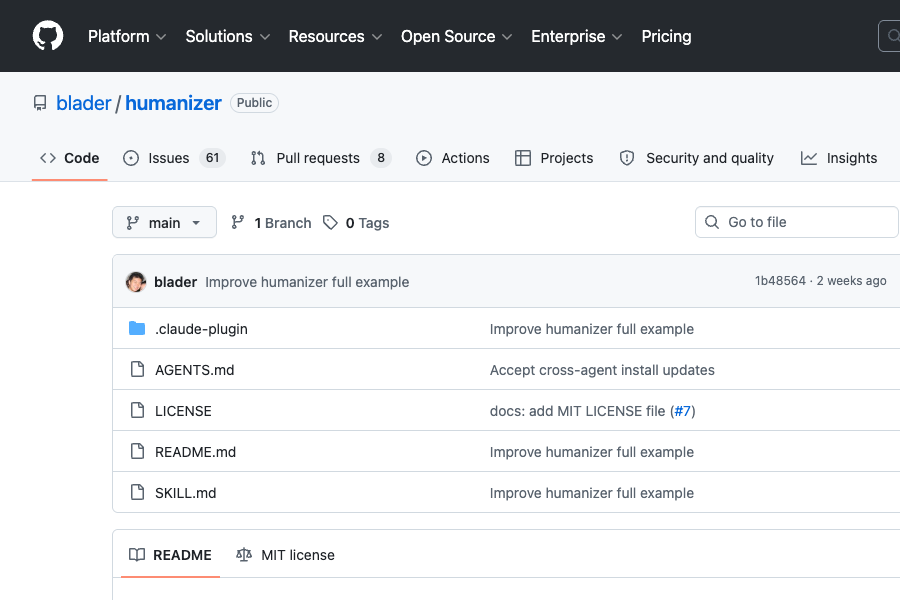Open the latest commit message link beside blader
Viewport: 900px width, 600px height.
click(x=307, y=282)
